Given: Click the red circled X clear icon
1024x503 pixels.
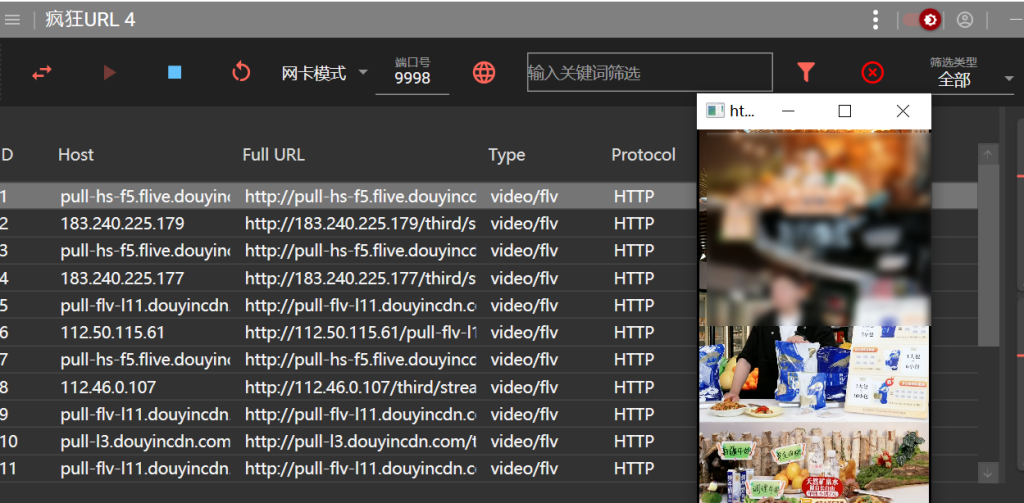Looking at the screenshot, I should point(872,72).
